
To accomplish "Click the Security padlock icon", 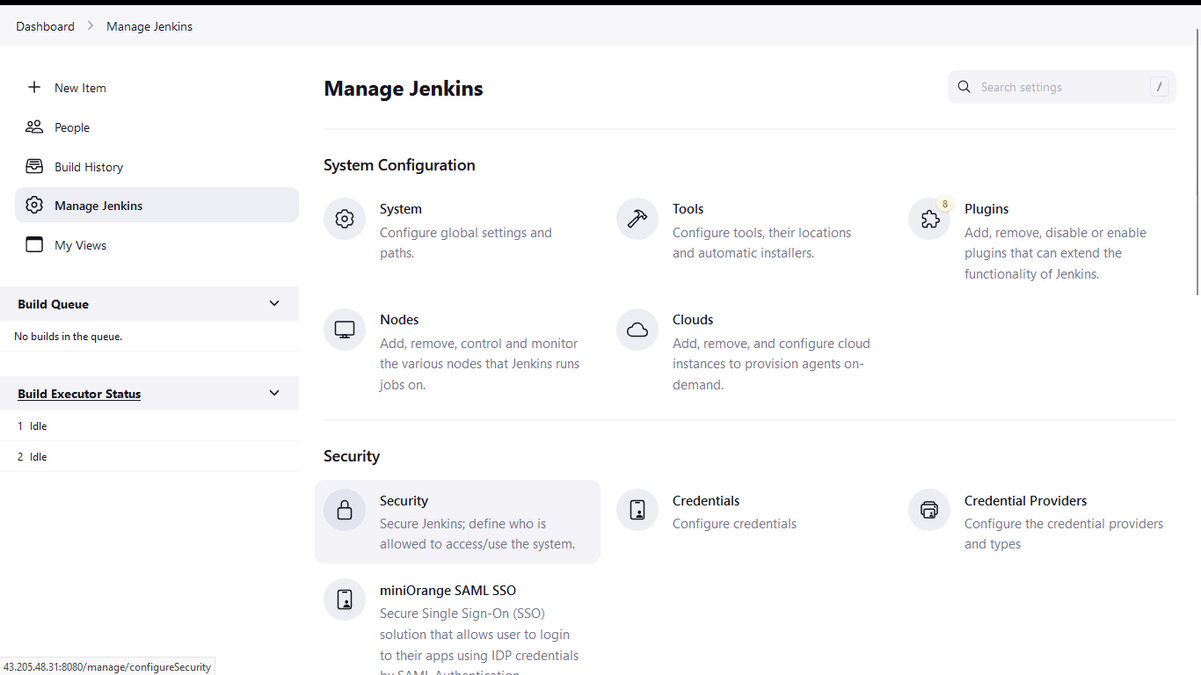I will point(344,510).
